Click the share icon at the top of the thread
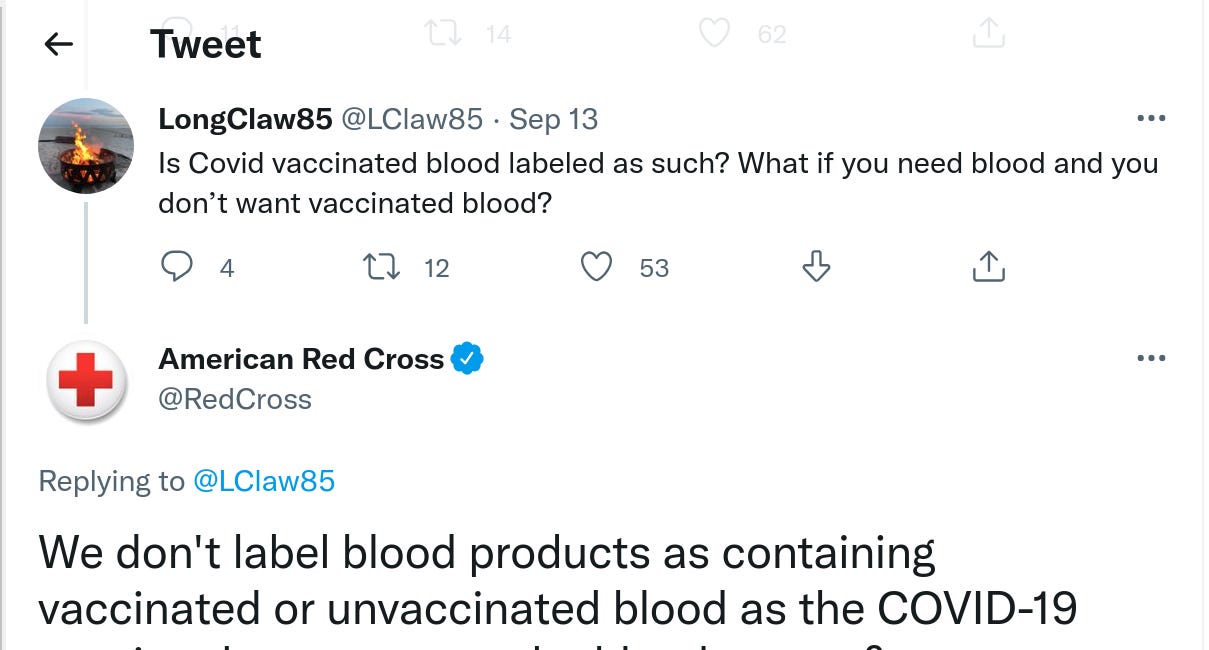This screenshot has width=1209, height=650. pyautogui.click(x=988, y=33)
